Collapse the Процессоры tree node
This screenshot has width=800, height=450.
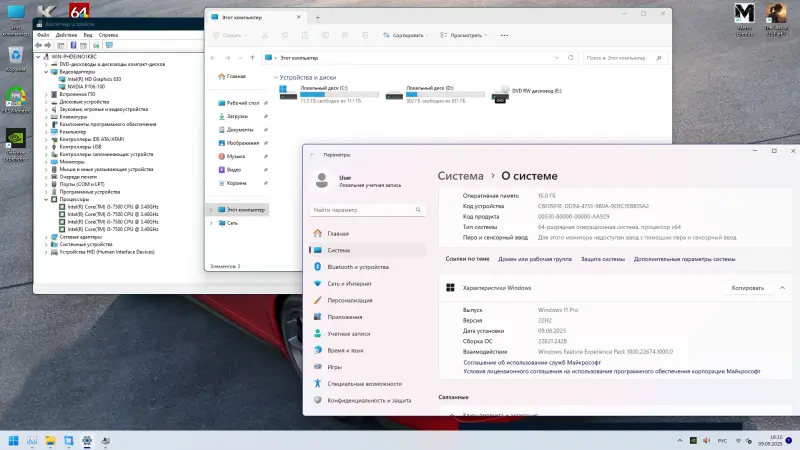(x=46, y=199)
